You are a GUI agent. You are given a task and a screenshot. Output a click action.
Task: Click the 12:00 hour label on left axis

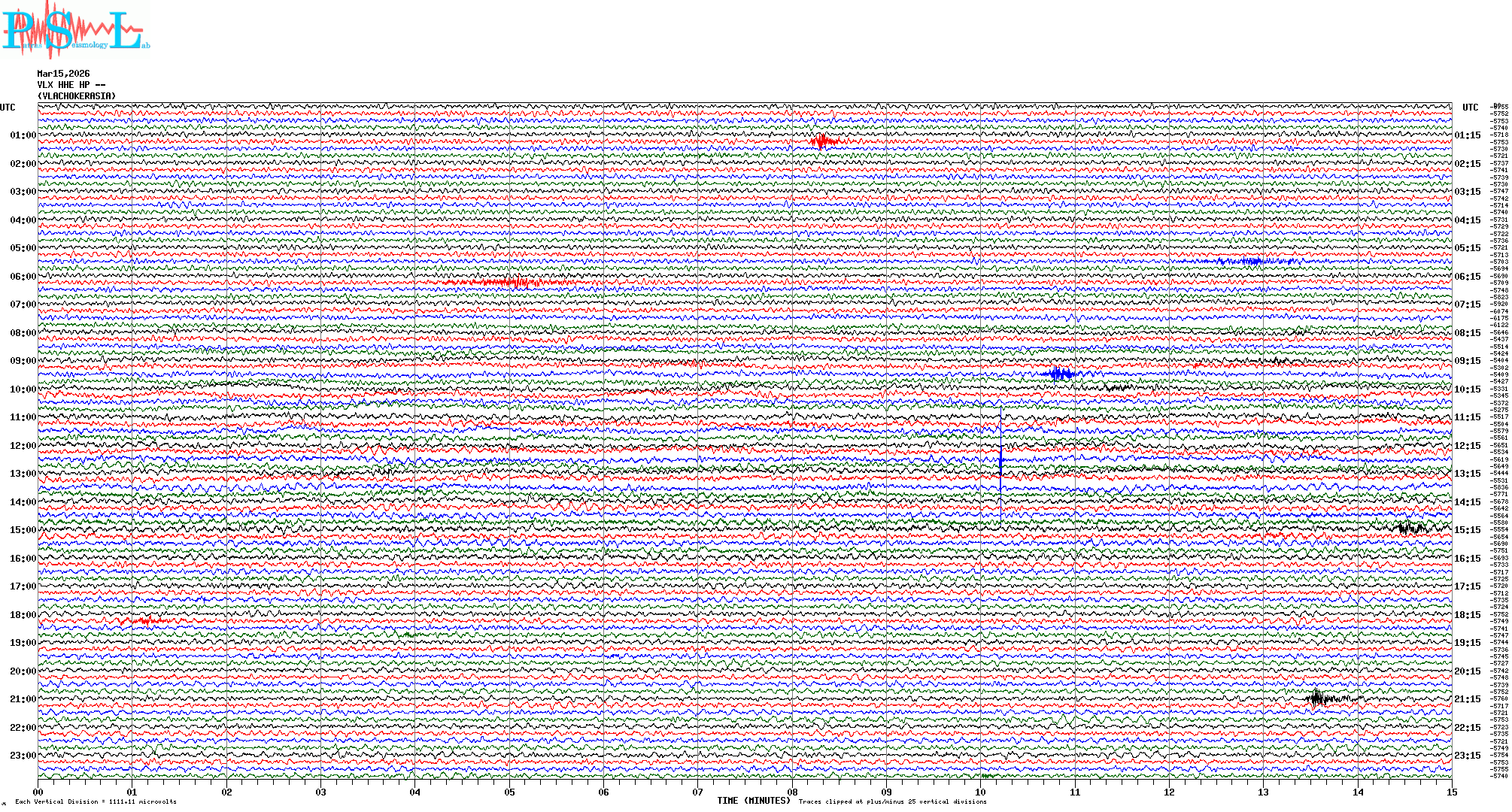pos(23,446)
